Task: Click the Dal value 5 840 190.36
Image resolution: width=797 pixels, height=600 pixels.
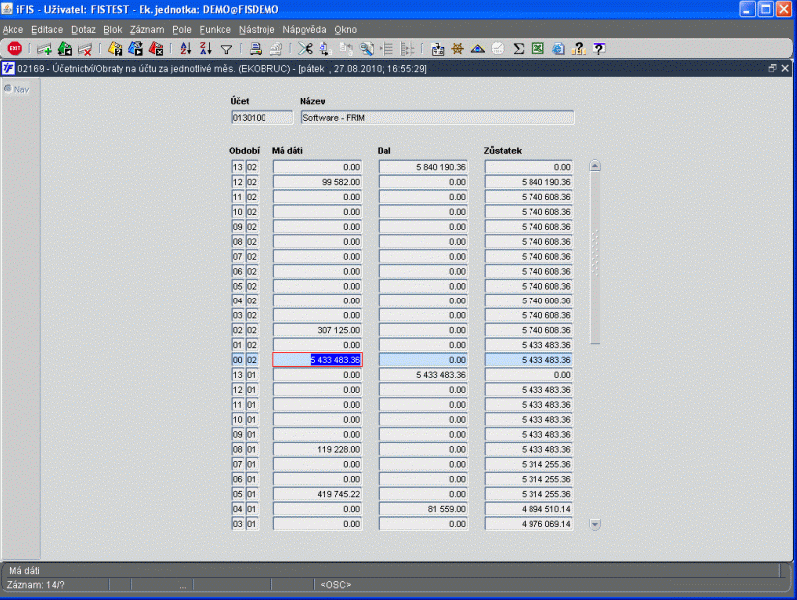Action: pos(423,167)
